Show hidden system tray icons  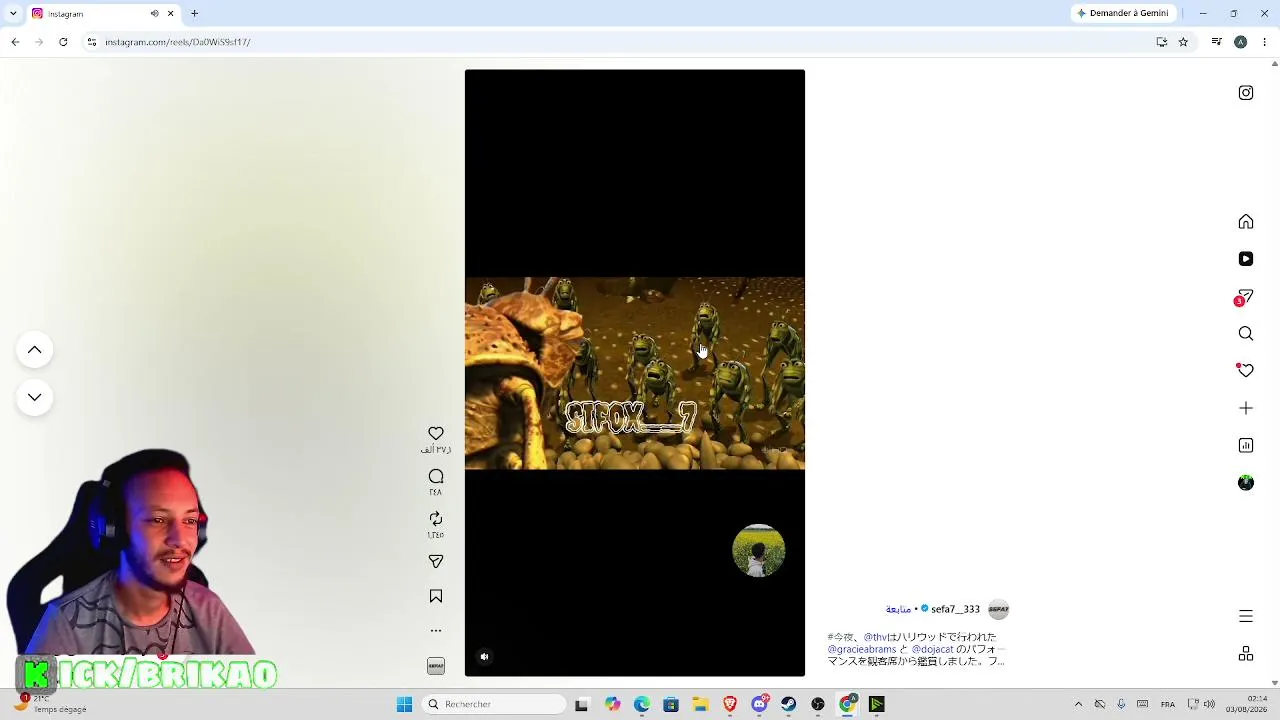tap(1078, 704)
